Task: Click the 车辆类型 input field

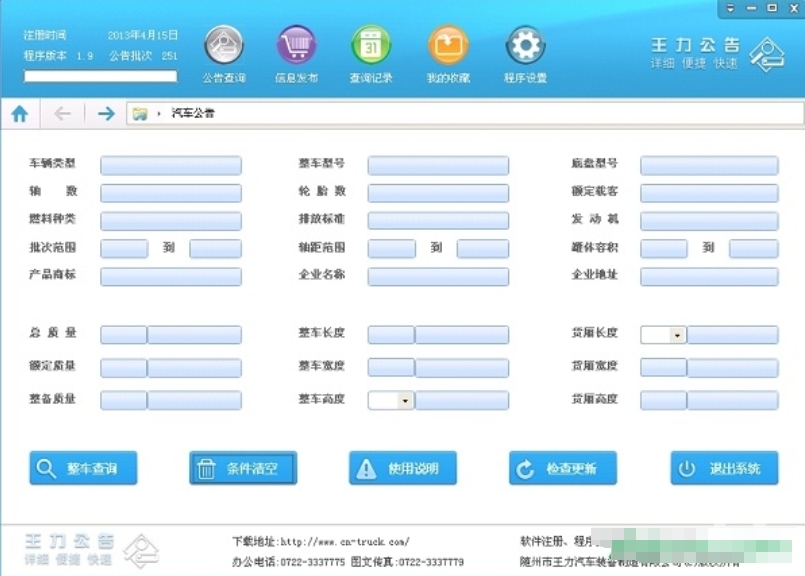Action: (170, 165)
